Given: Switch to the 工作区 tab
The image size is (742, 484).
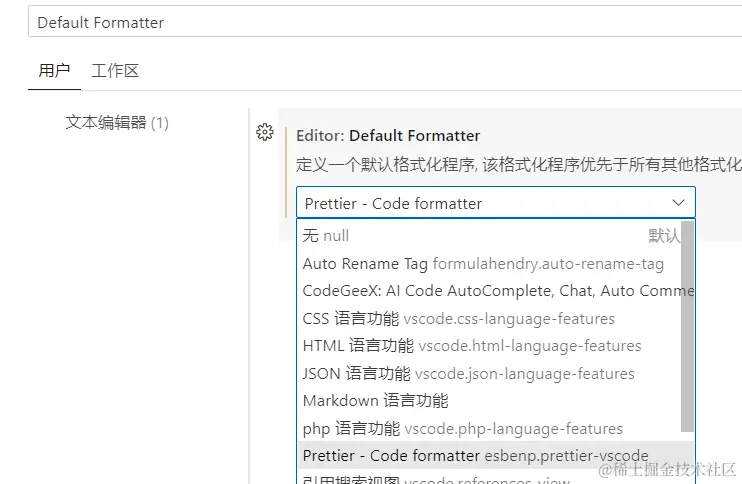Looking at the screenshot, I should click(x=115, y=70).
